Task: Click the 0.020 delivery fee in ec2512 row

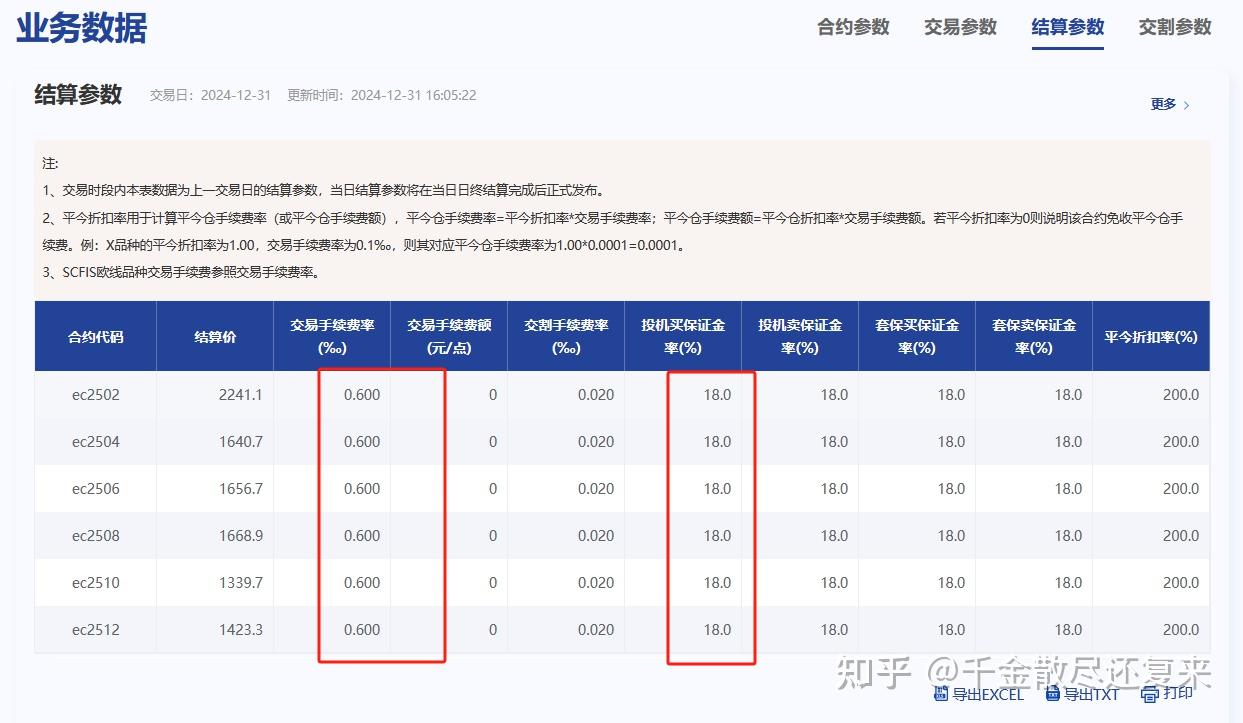Action: [596, 630]
